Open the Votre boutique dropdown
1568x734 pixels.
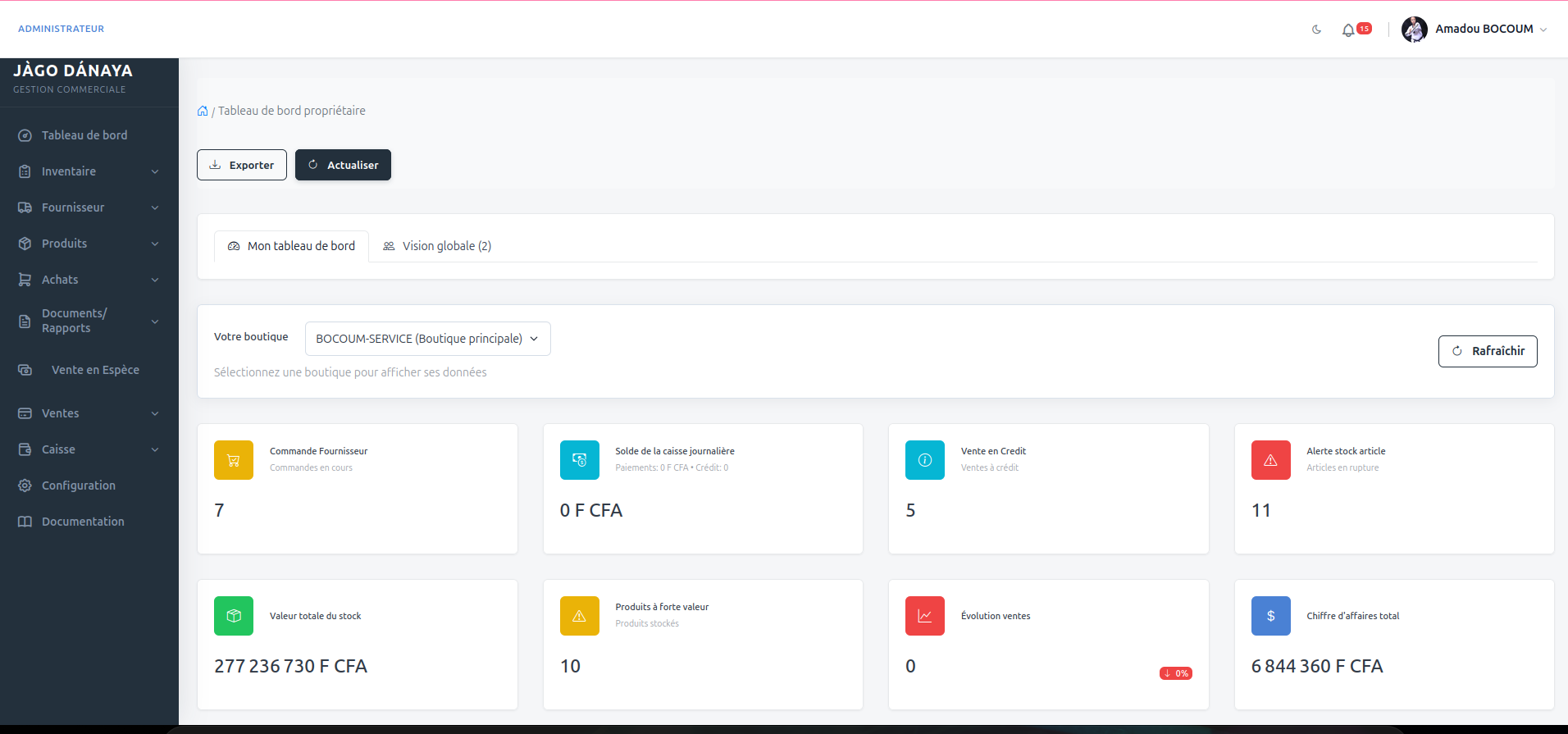pos(428,339)
